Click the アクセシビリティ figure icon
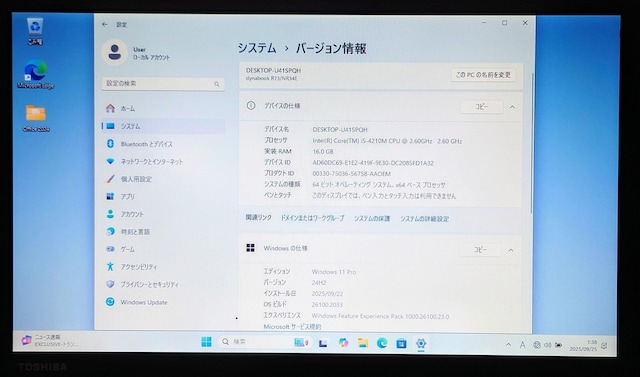Viewport: 640px width, 377px height. [x=110, y=266]
